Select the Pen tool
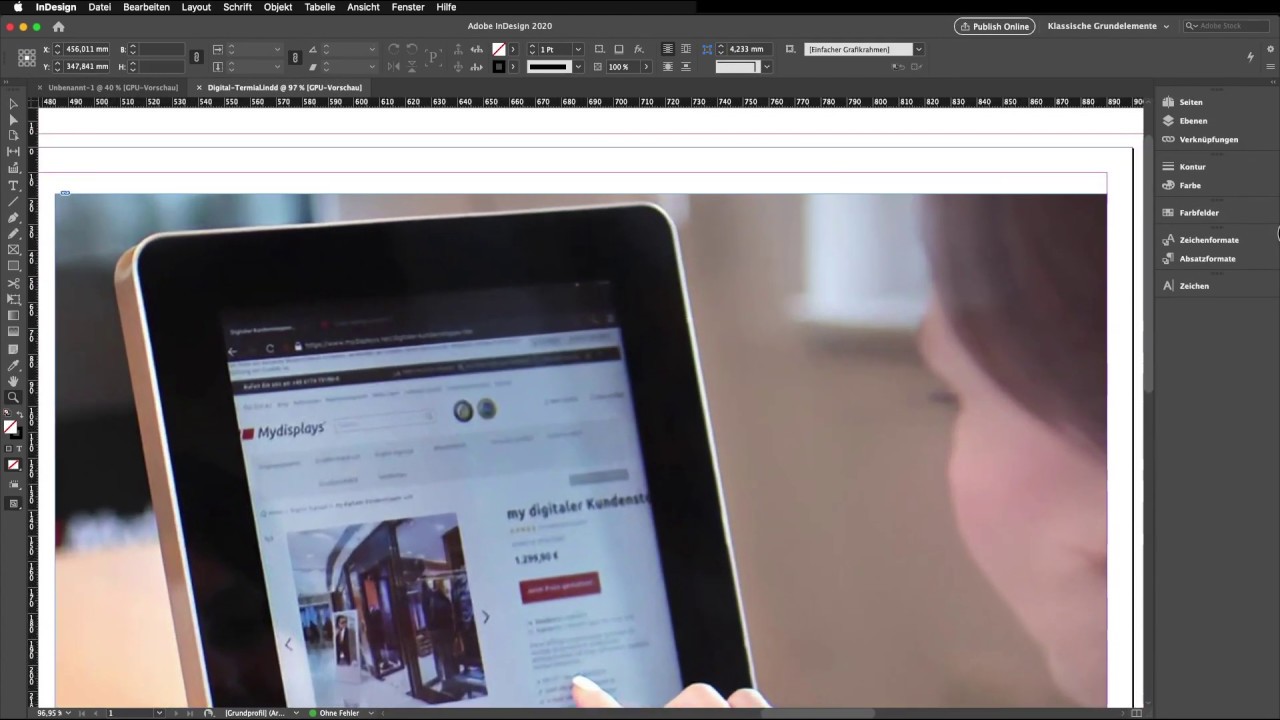The image size is (1280, 720). (13, 217)
